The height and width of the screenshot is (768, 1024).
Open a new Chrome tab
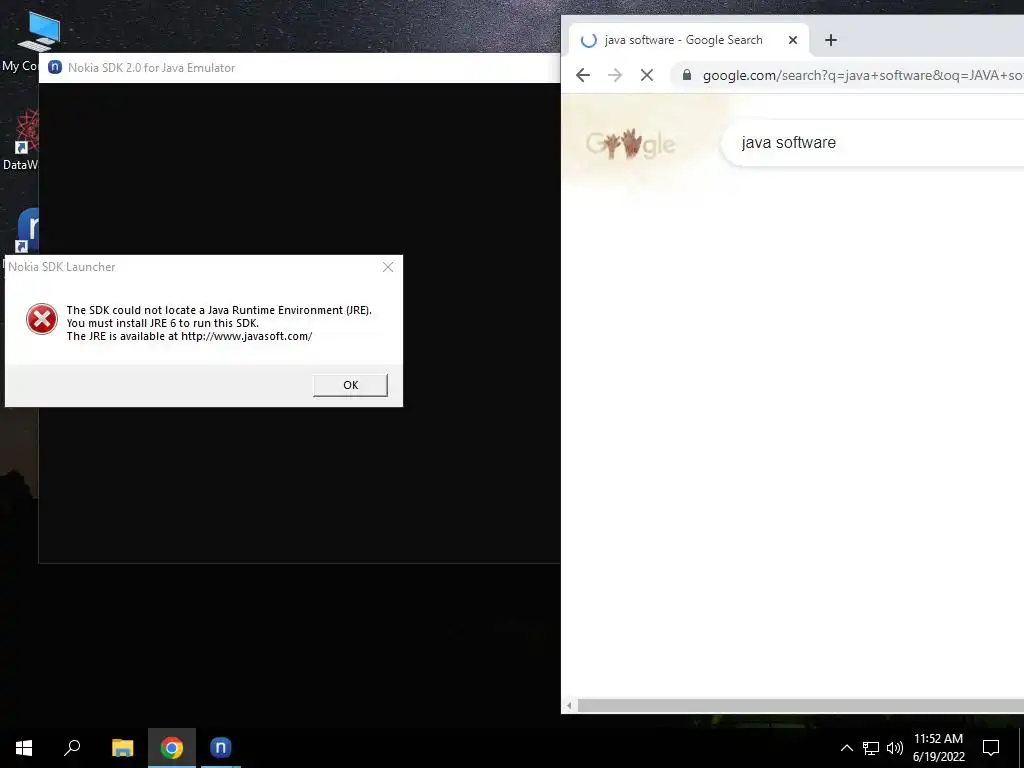831,40
